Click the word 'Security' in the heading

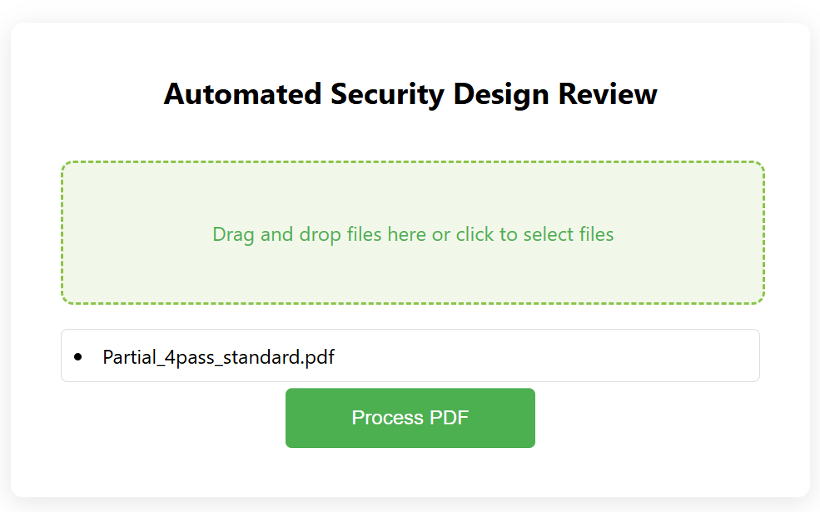[386, 94]
